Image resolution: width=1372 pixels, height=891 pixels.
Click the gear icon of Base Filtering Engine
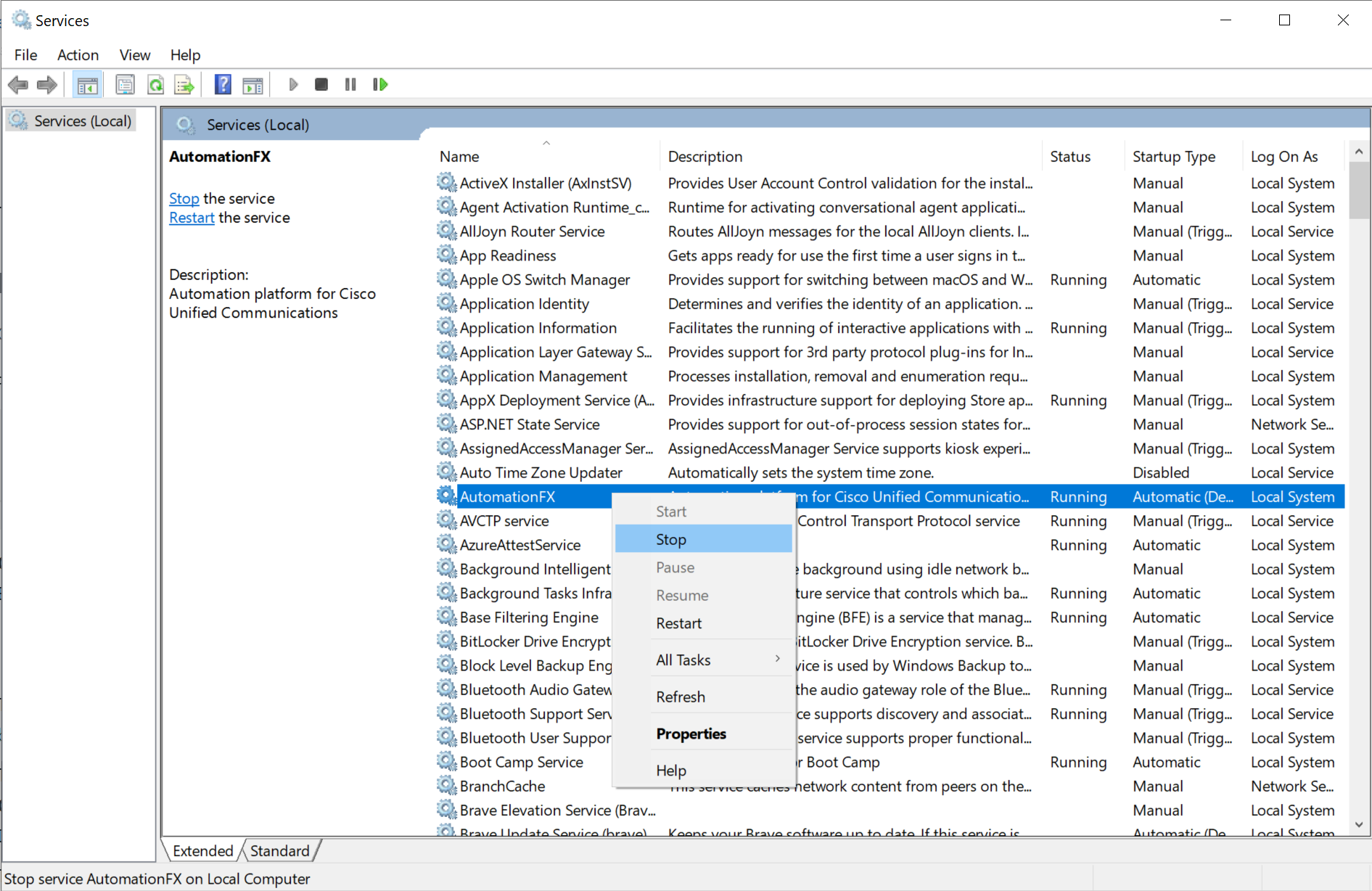point(447,616)
